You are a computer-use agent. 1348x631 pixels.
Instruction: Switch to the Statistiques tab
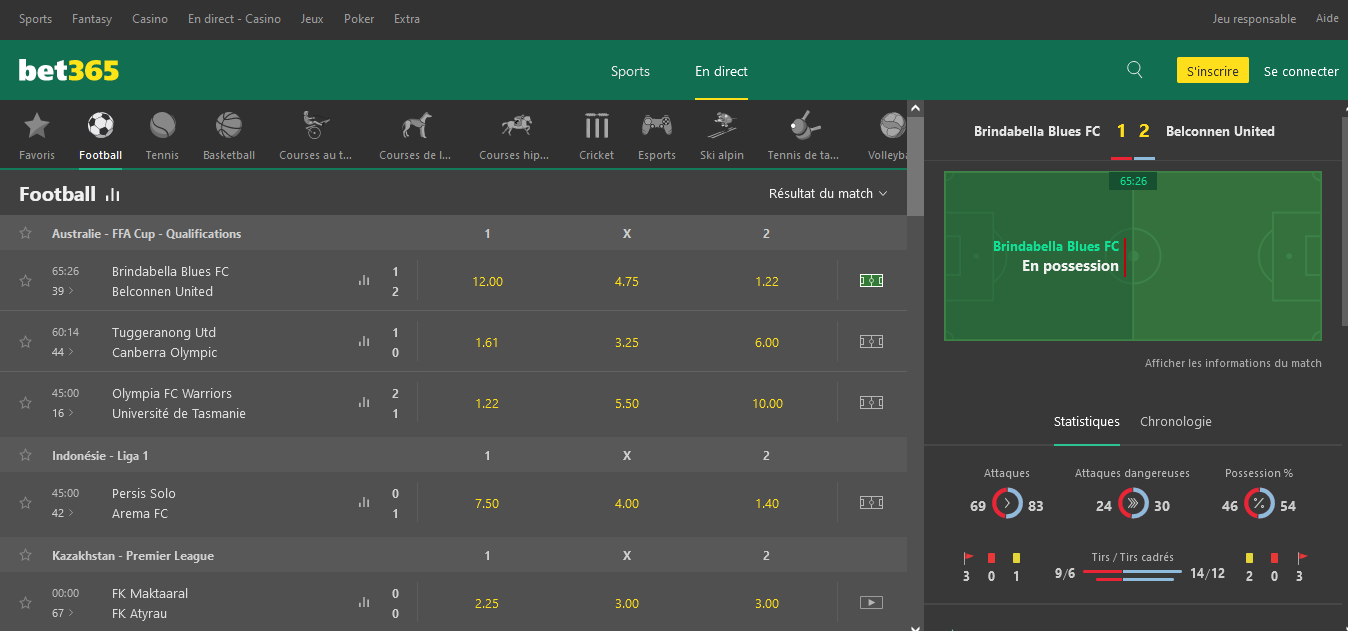(x=1087, y=422)
